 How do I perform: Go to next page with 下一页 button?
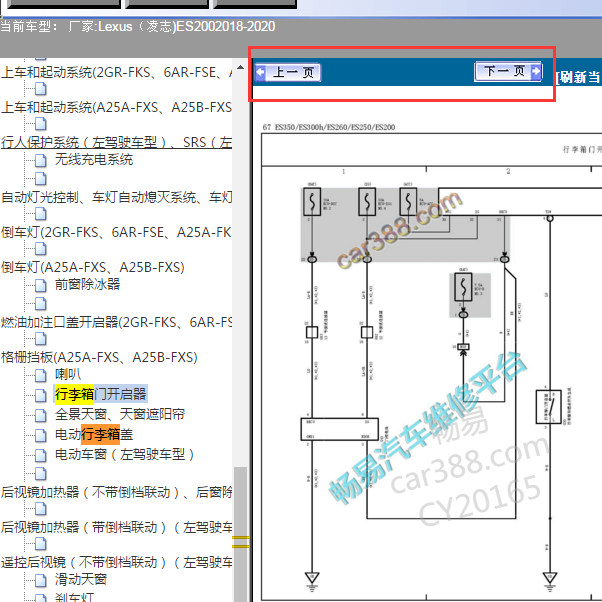508,71
